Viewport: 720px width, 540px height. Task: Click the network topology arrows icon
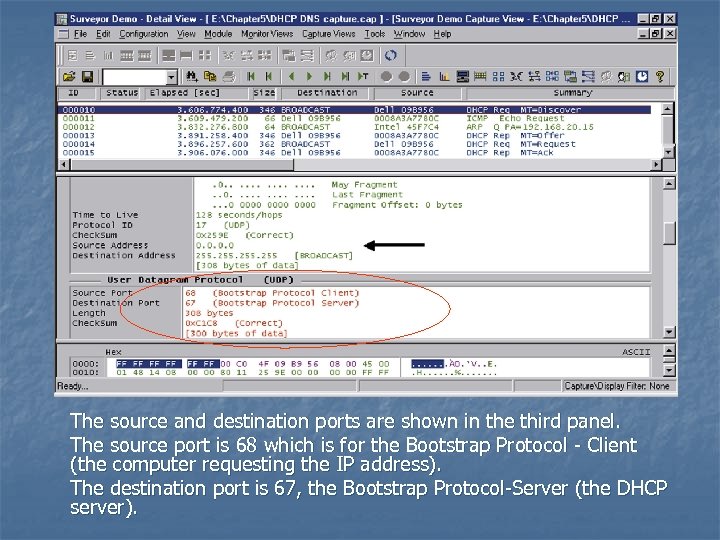coord(534,76)
